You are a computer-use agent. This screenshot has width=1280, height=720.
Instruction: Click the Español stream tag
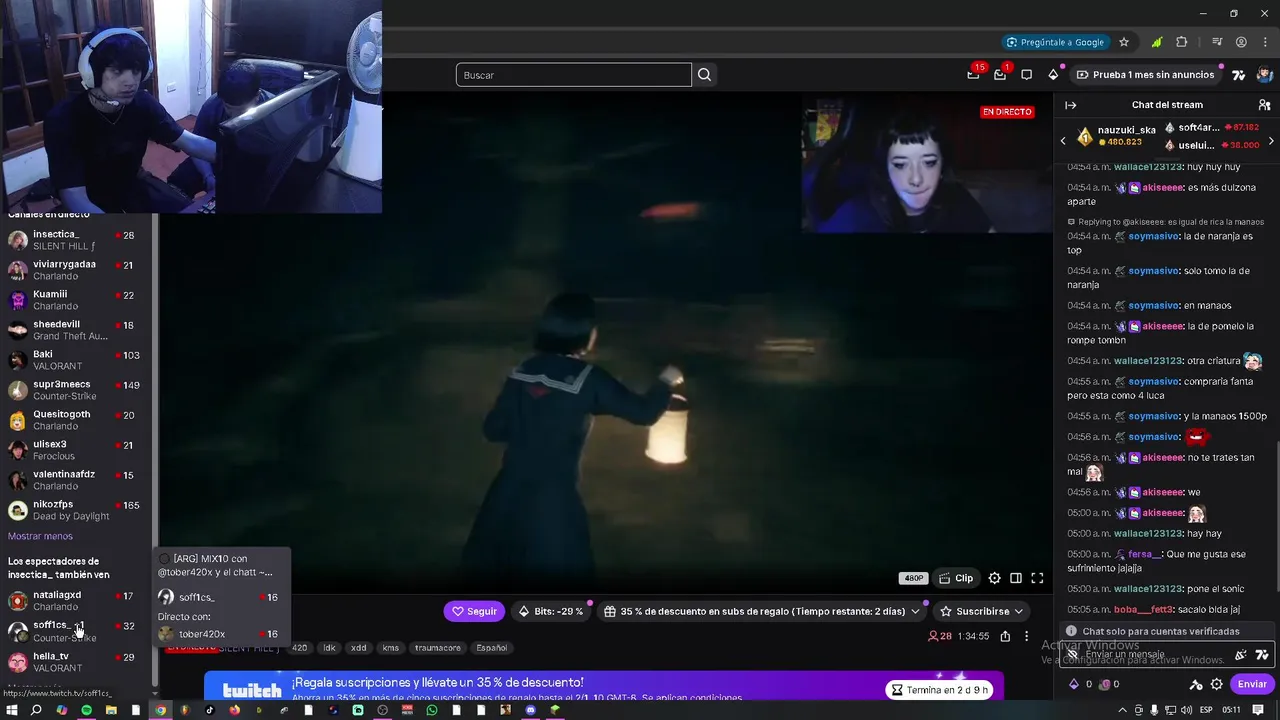coord(491,648)
